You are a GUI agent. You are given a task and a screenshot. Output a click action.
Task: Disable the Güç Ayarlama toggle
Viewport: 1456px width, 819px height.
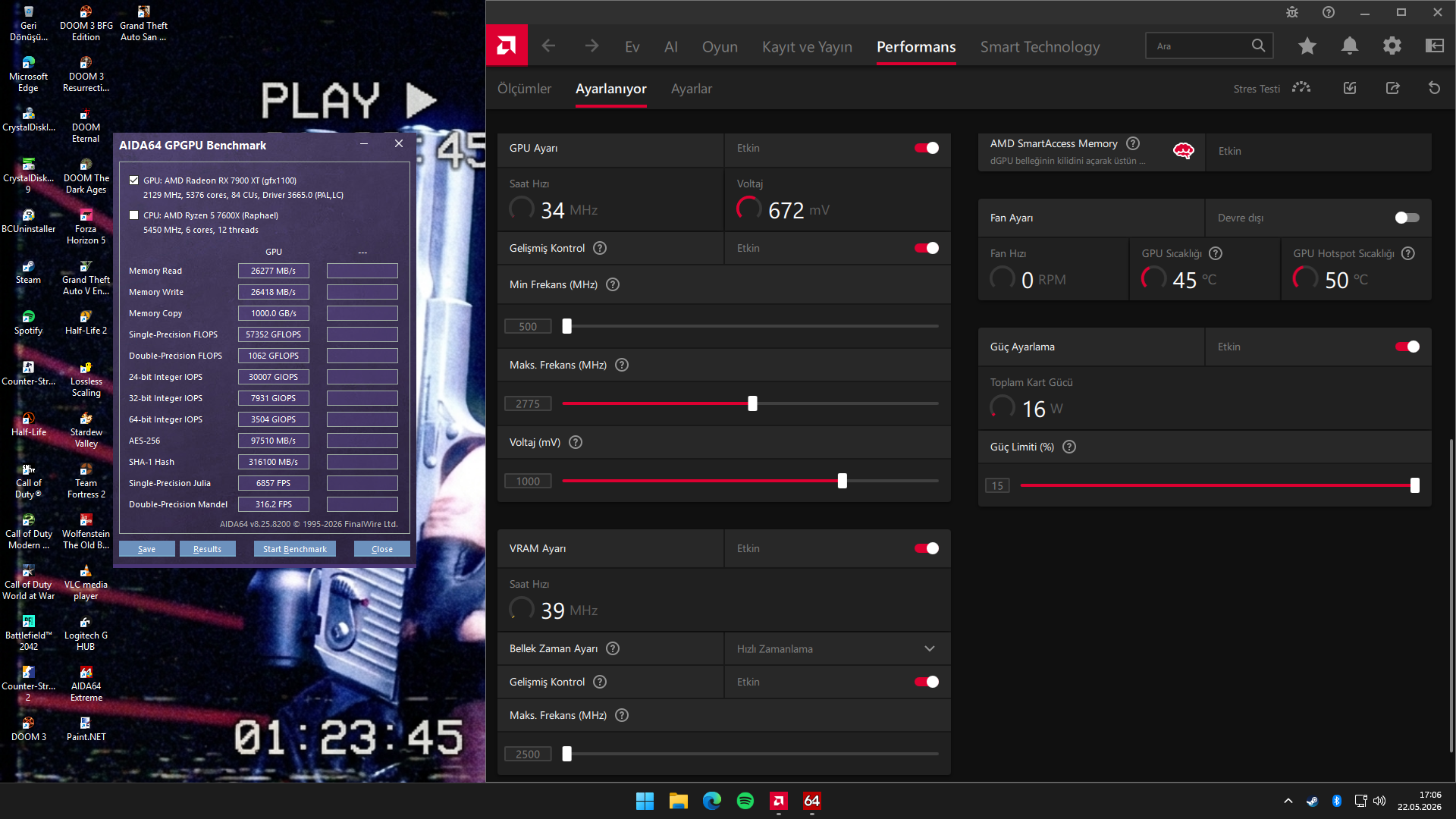tap(1407, 347)
